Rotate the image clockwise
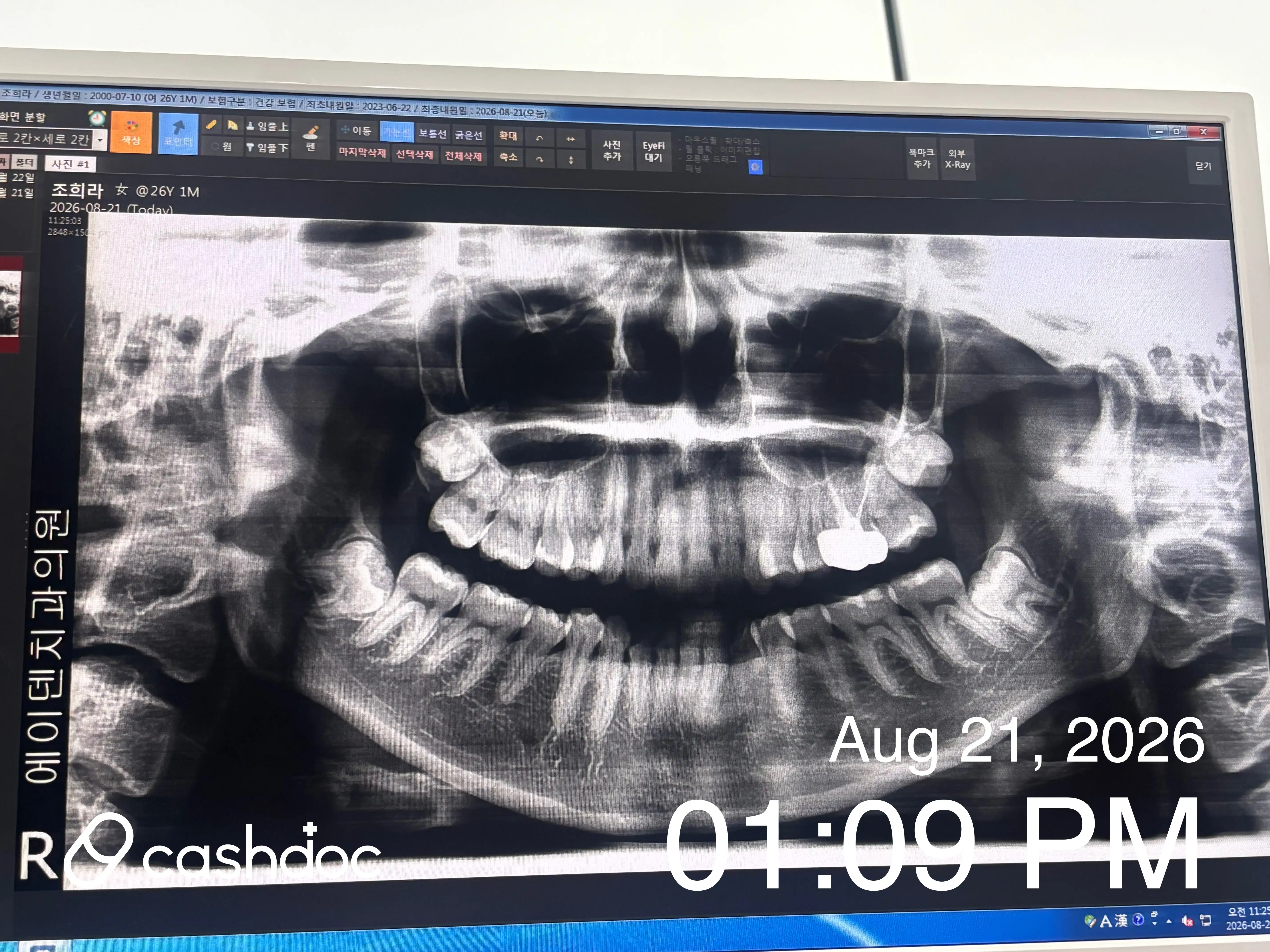This screenshot has width=1270, height=952. 539,160
